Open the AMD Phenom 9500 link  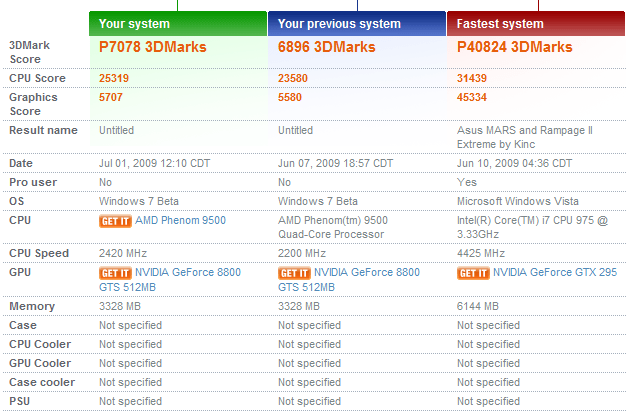click(x=180, y=220)
